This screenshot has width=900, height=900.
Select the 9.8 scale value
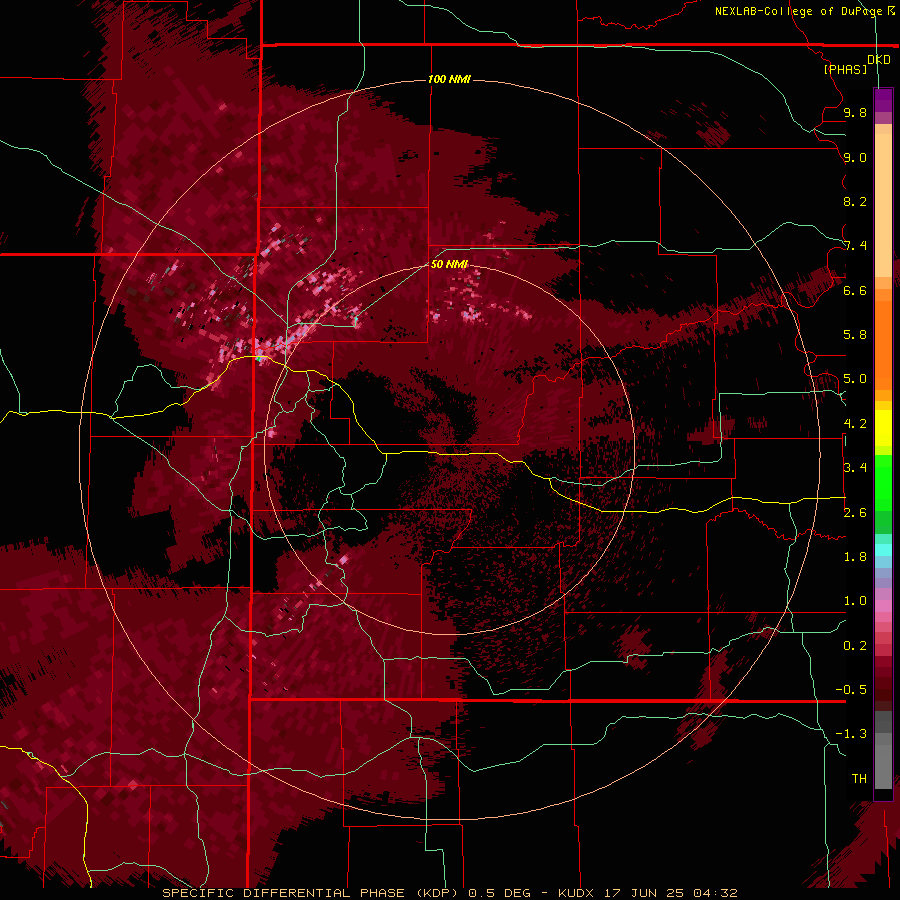pos(855,112)
